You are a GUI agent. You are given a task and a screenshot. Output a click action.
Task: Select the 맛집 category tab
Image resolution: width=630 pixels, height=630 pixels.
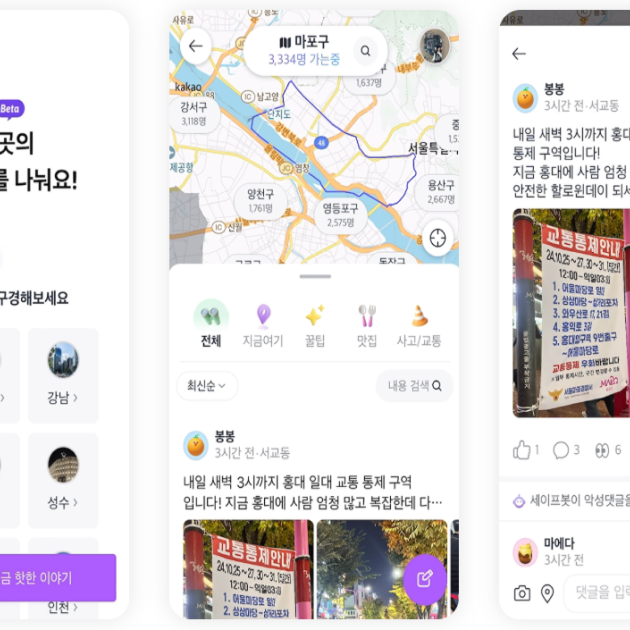click(367, 326)
